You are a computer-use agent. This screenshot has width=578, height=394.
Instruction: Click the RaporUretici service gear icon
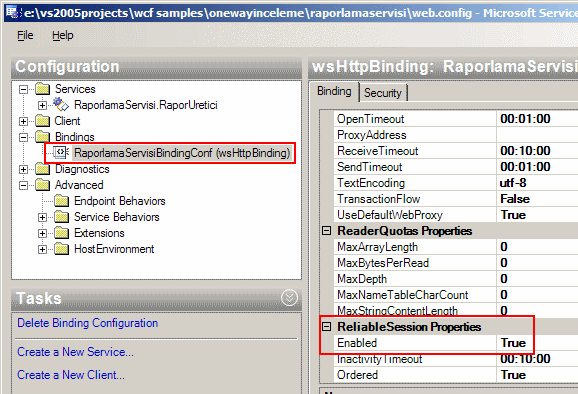(60, 104)
